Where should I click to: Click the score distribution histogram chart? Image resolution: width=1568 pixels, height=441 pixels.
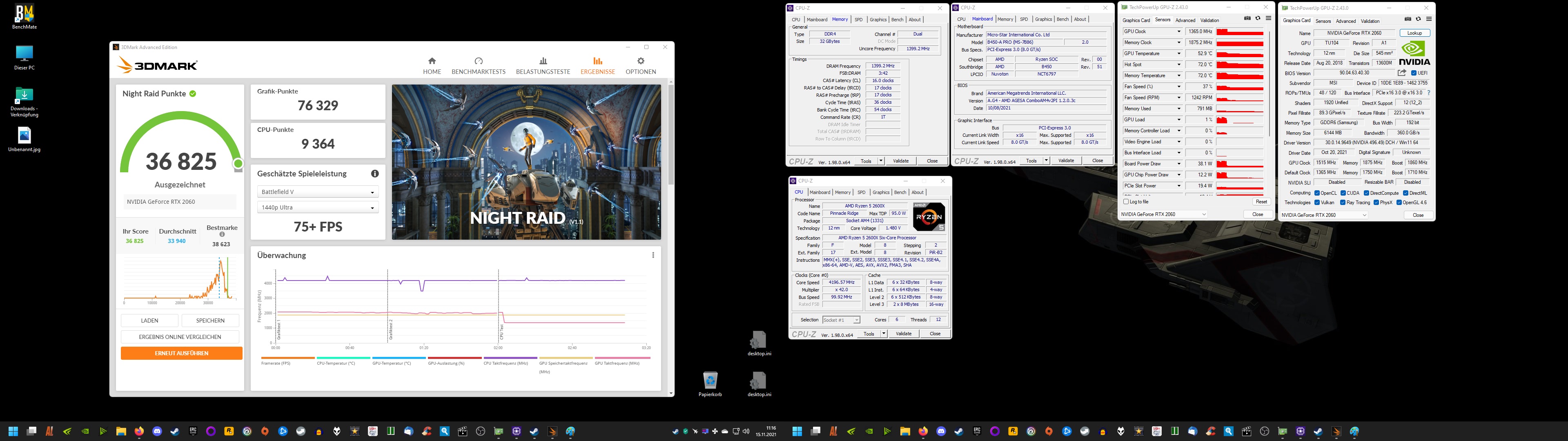pyautogui.click(x=180, y=280)
